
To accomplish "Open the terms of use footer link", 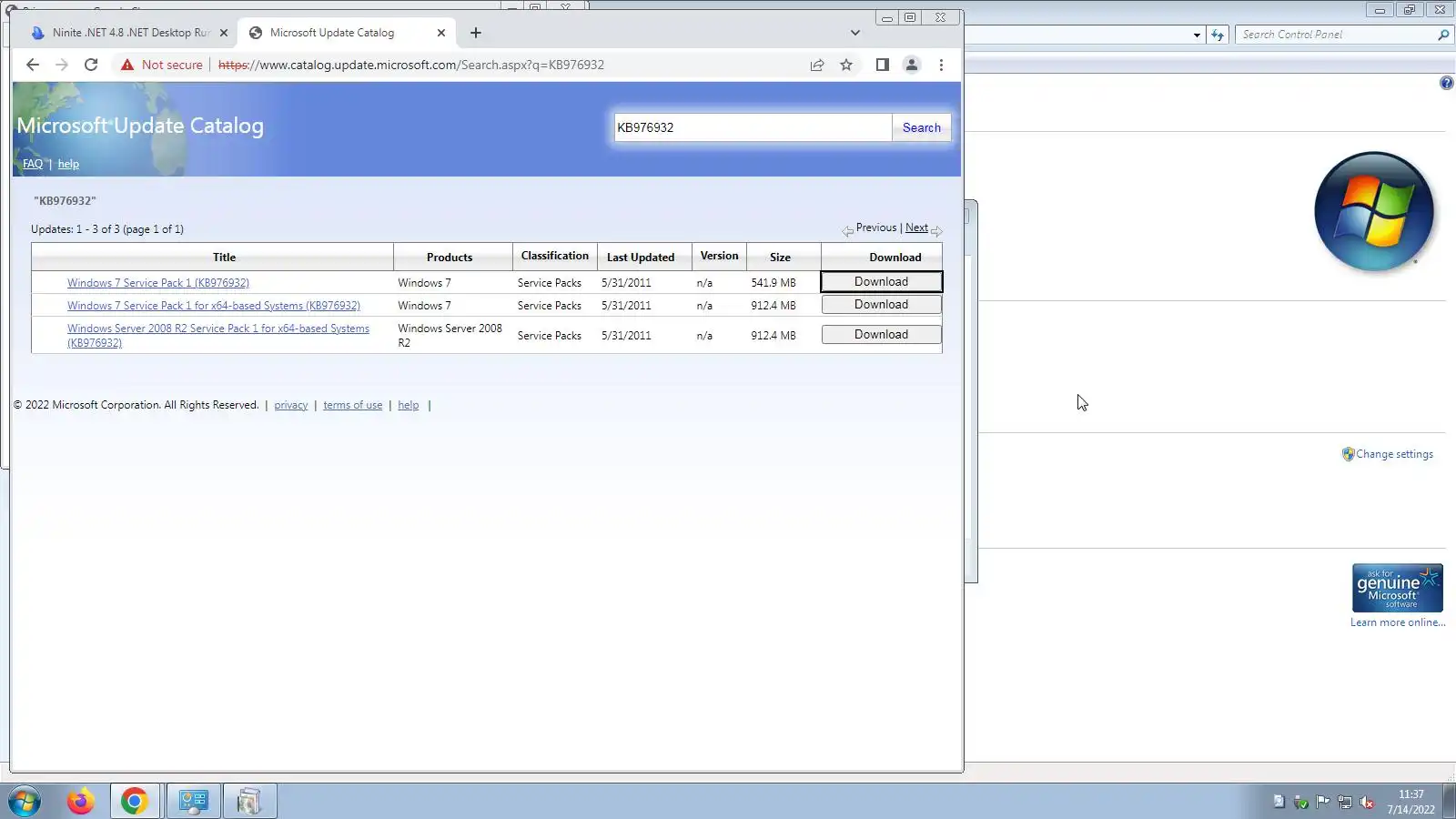I will (x=353, y=405).
